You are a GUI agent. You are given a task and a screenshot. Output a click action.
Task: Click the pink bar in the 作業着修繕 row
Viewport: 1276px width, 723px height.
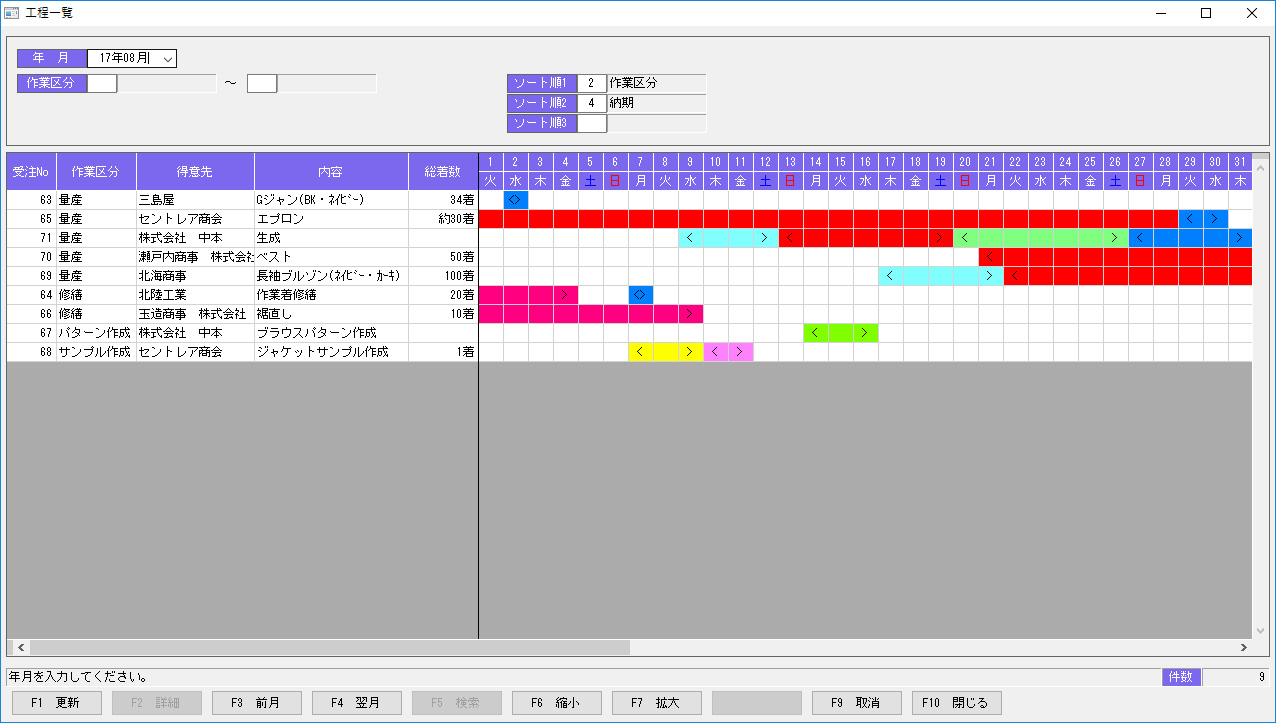[528, 295]
